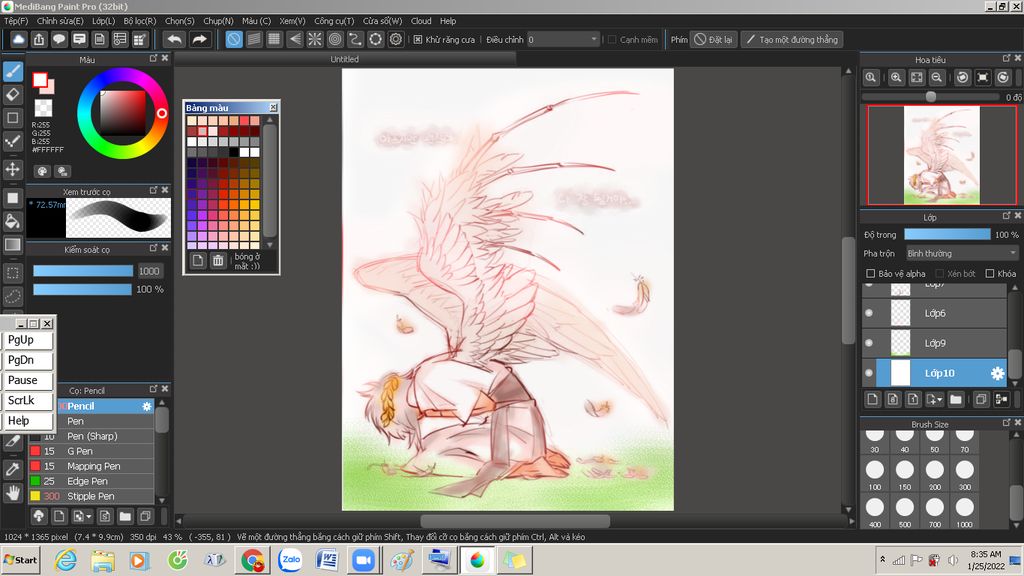Select the Eyedropper tool
This screenshot has width=1024, height=576.
pyautogui.click(x=12, y=468)
